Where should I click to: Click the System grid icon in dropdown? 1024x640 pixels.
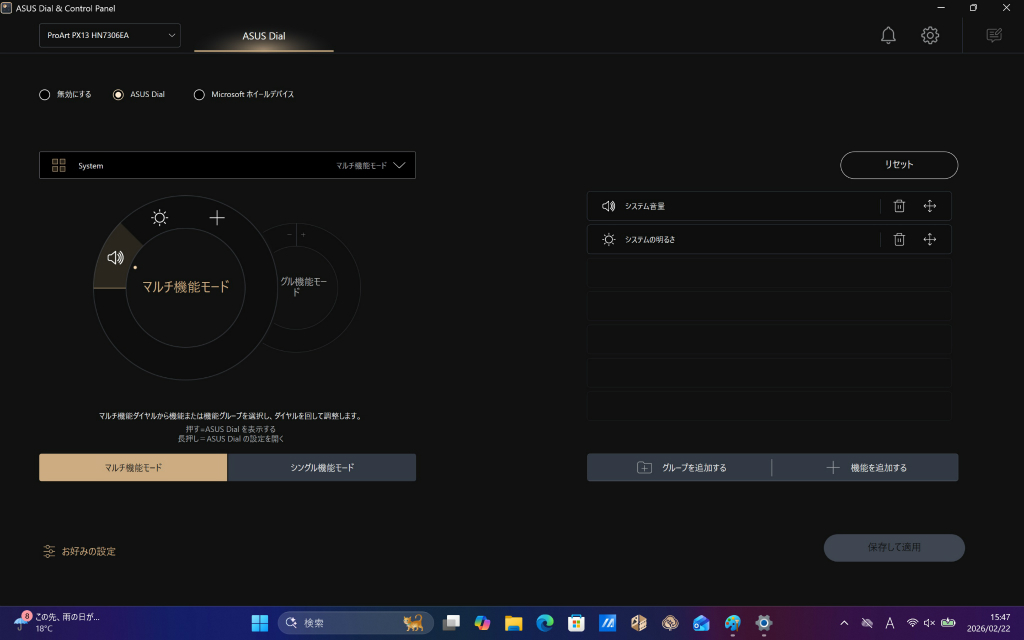point(59,165)
